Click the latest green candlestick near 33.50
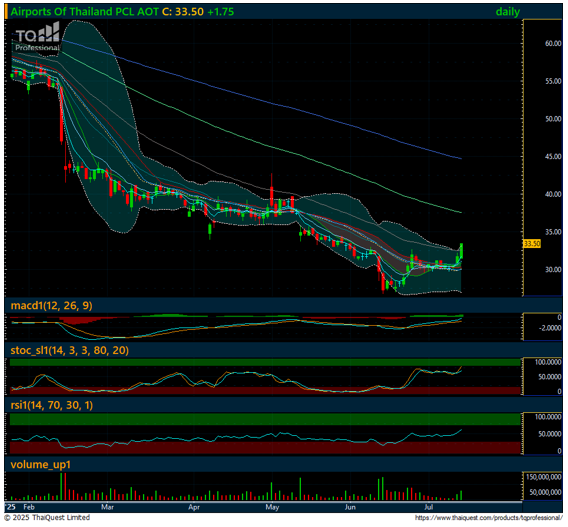This screenshot has height=527, width=568. tap(462, 251)
